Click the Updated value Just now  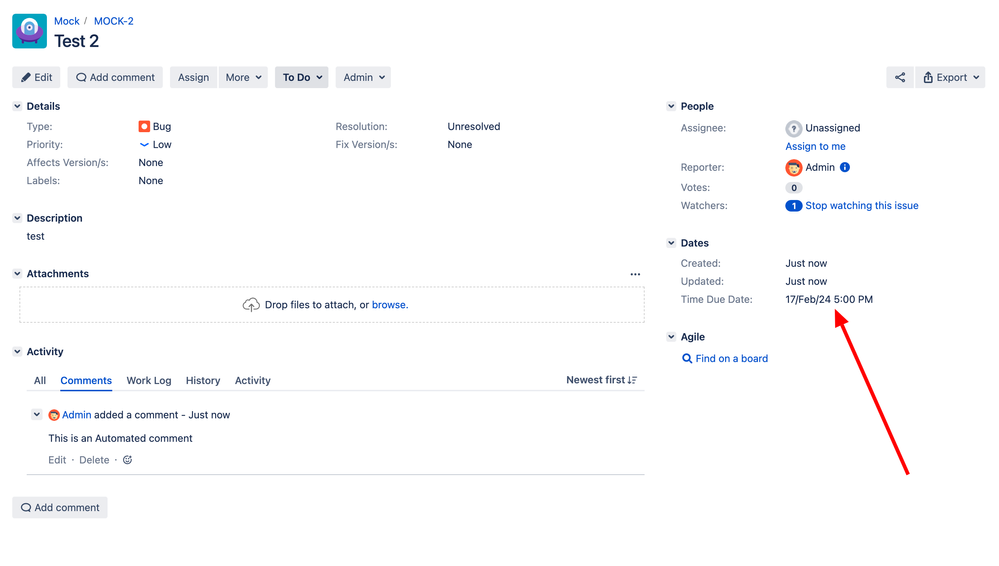click(x=806, y=282)
